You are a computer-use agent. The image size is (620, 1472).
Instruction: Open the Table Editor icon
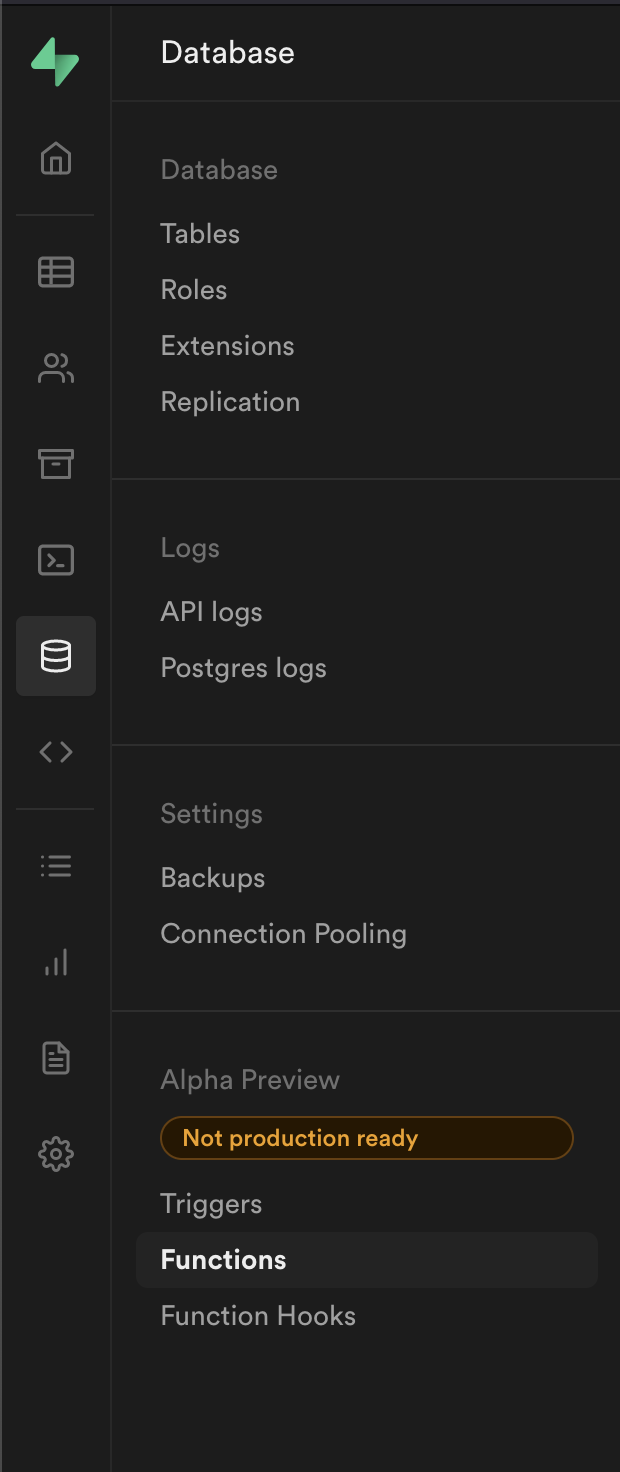tap(56, 272)
